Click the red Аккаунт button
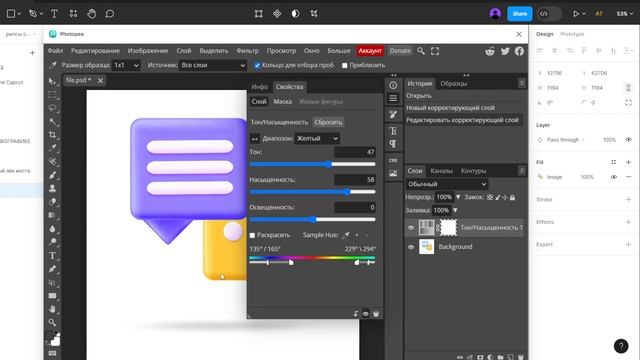This screenshot has height=360, width=640. pyautogui.click(x=370, y=51)
